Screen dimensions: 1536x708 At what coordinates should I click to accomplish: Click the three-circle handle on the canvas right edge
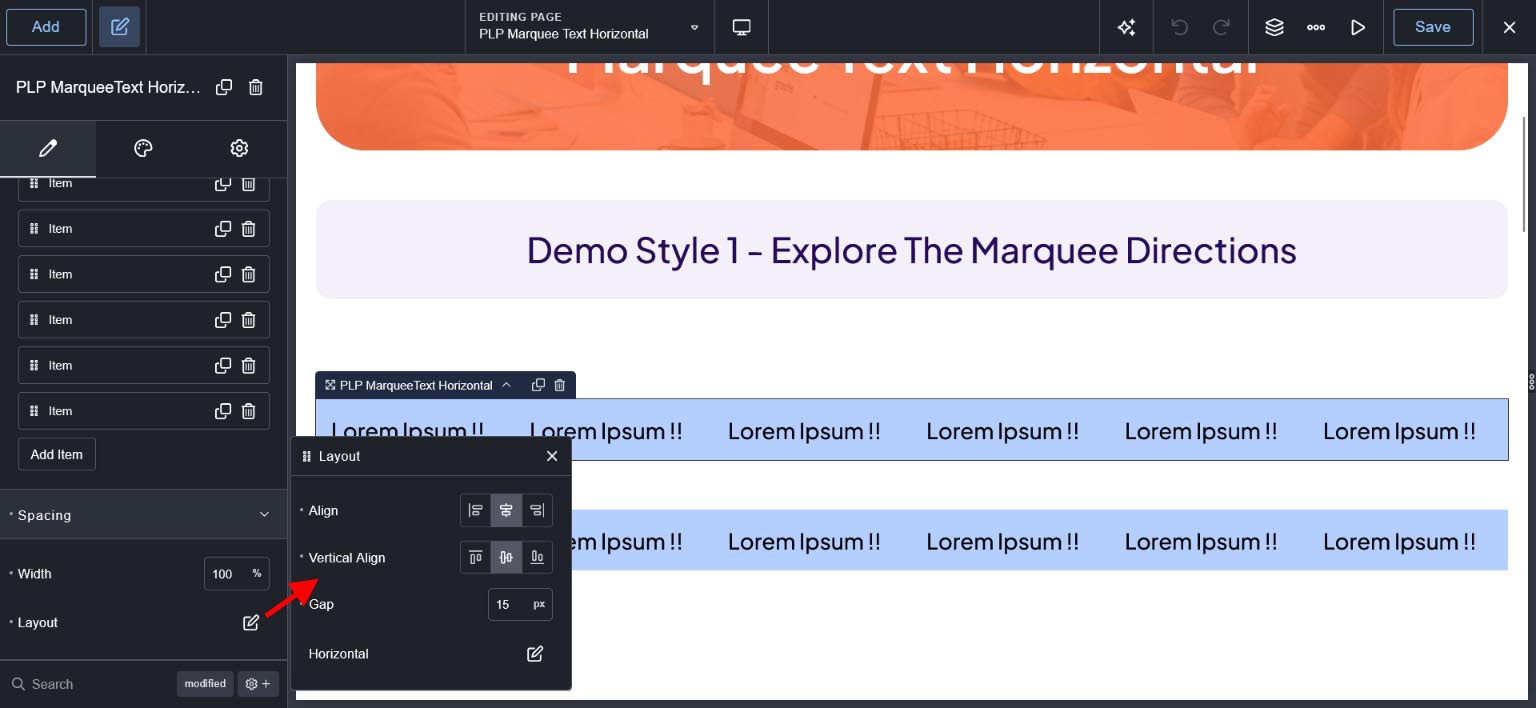pyautogui.click(x=1531, y=381)
